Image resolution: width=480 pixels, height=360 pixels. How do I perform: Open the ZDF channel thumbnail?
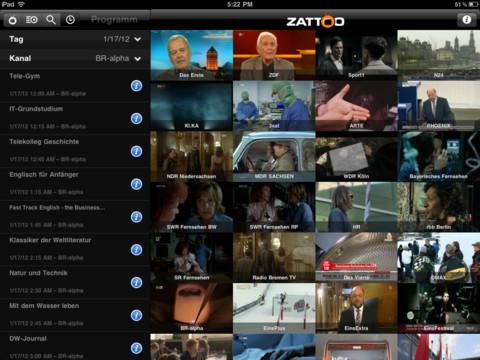pyautogui.click(x=274, y=55)
